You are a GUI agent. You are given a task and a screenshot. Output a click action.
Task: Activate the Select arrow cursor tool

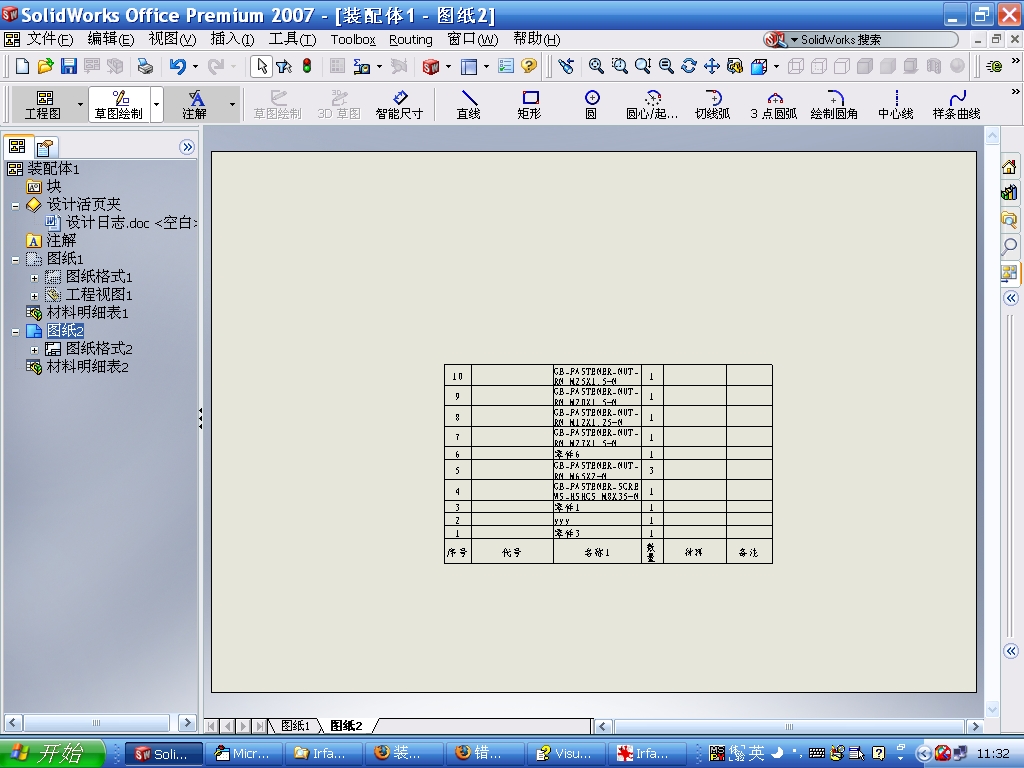pyautogui.click(x=261, y=66)
